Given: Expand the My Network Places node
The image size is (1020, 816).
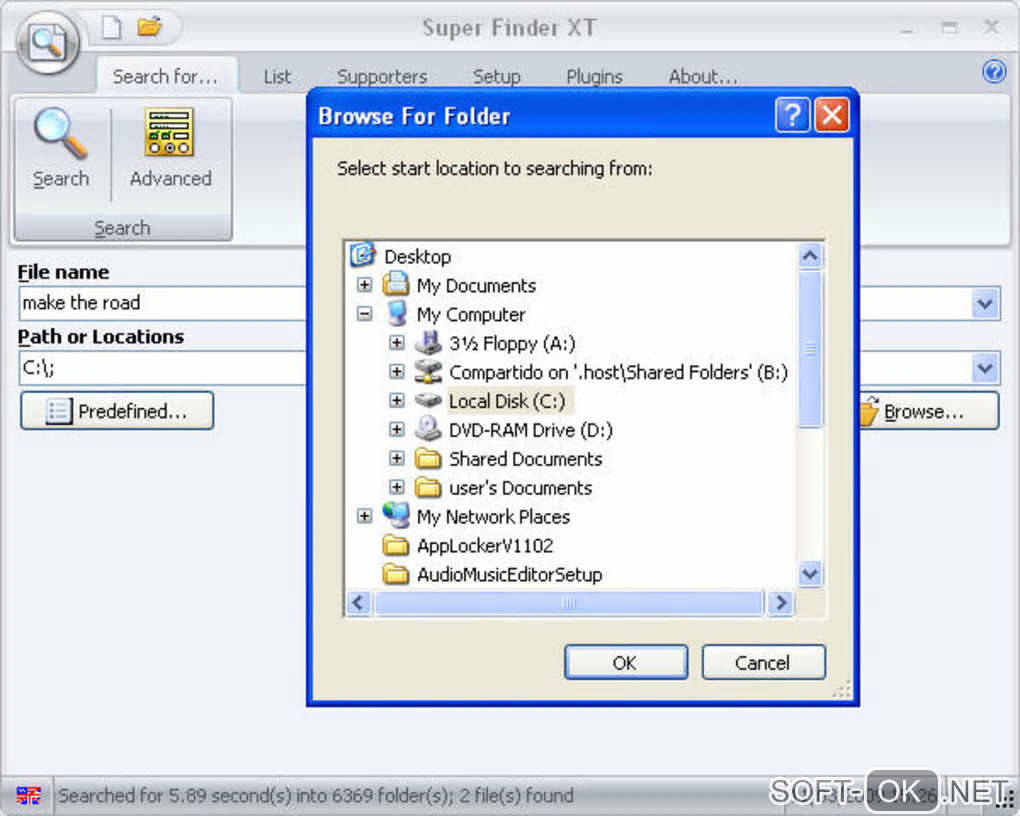Looking at the screenshot, I should pos(364,516).
